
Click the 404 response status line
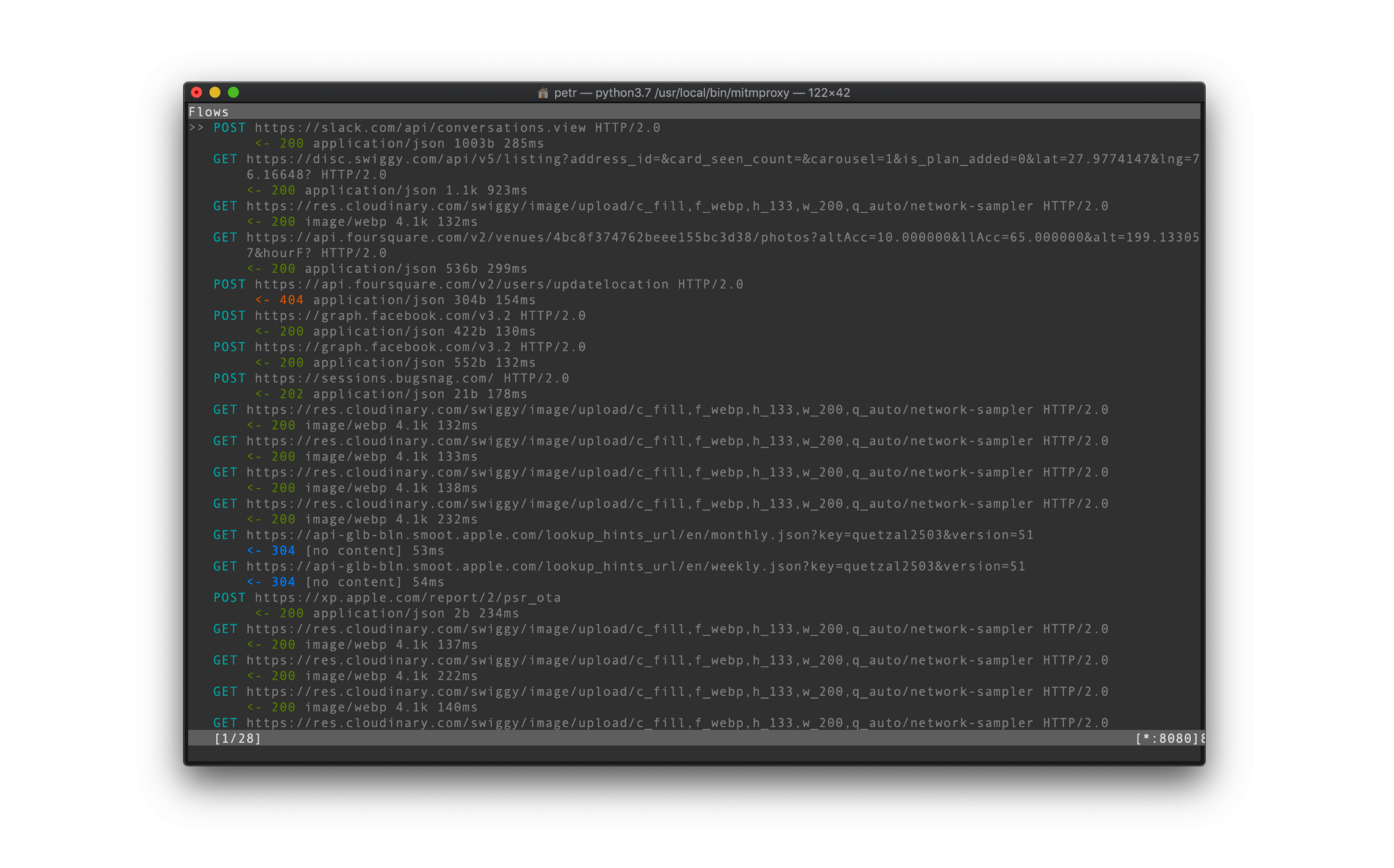[395, 300]
